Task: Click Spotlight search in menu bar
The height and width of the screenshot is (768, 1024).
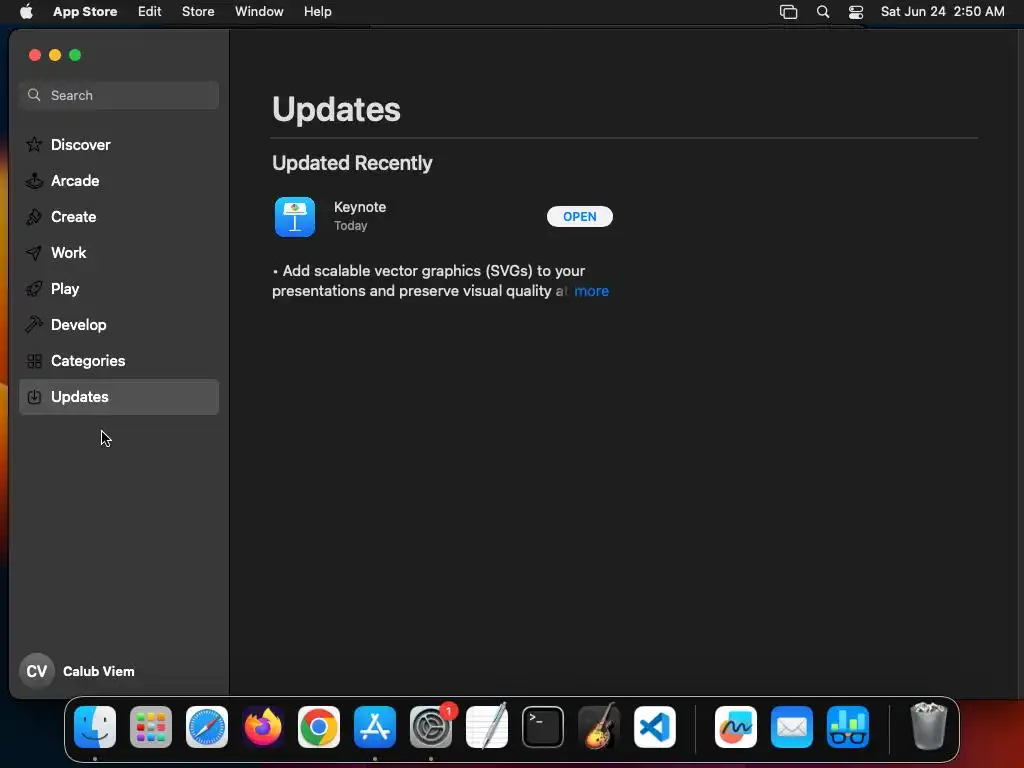Action: coord(823,12)
